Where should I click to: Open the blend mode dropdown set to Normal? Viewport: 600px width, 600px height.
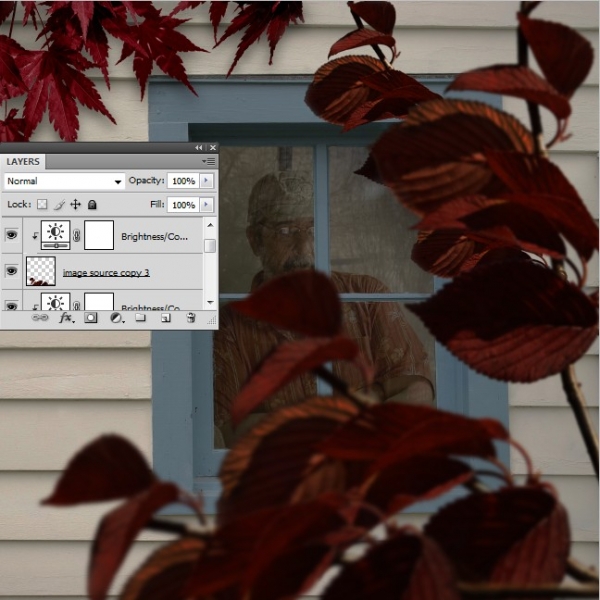click(64, 181)
